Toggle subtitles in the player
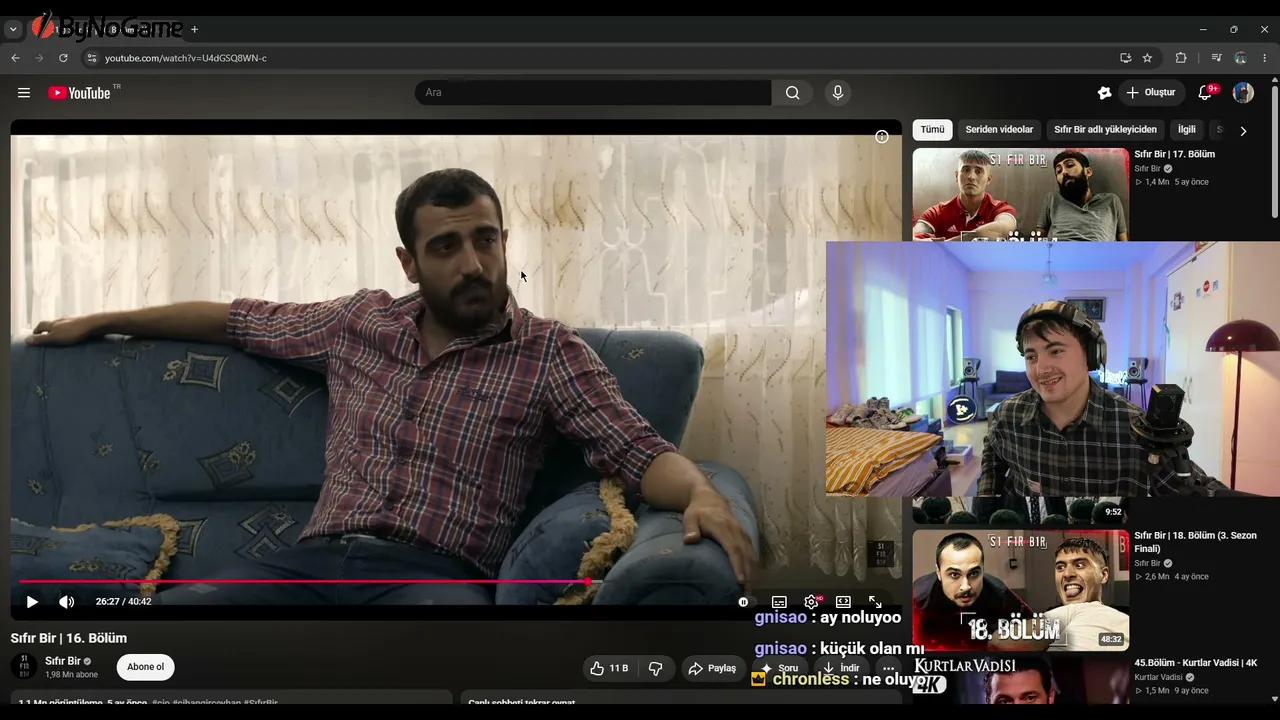This screenshot has width=1280, height=720. point(779,602)
